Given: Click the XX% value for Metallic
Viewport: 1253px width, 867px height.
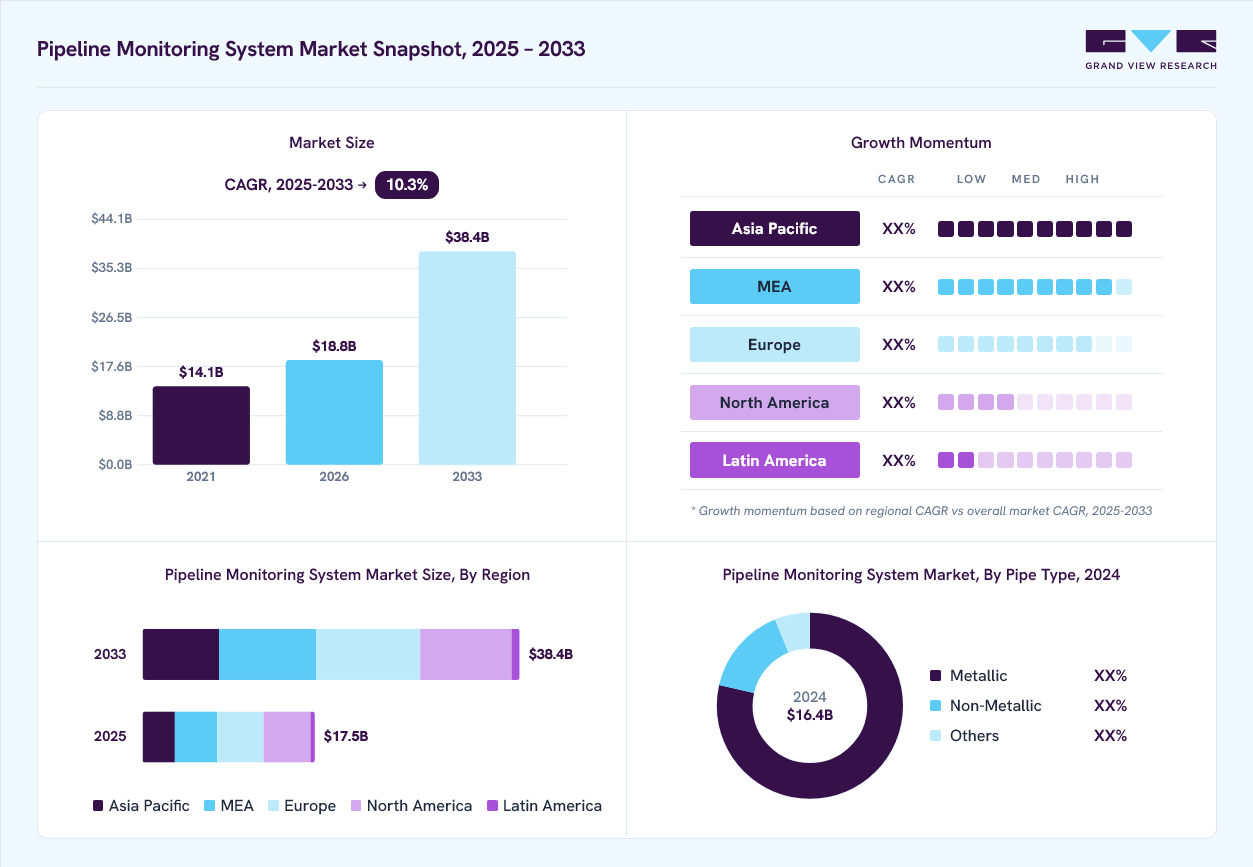Looking at the screenshot, I should tap(1111, 676).
